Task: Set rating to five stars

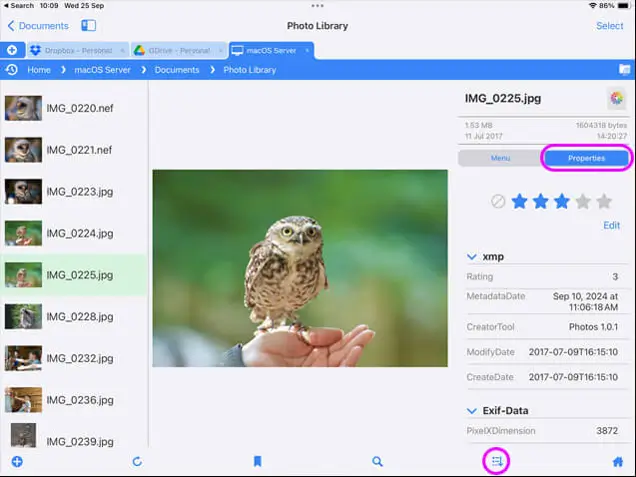Action: point(604,201)
